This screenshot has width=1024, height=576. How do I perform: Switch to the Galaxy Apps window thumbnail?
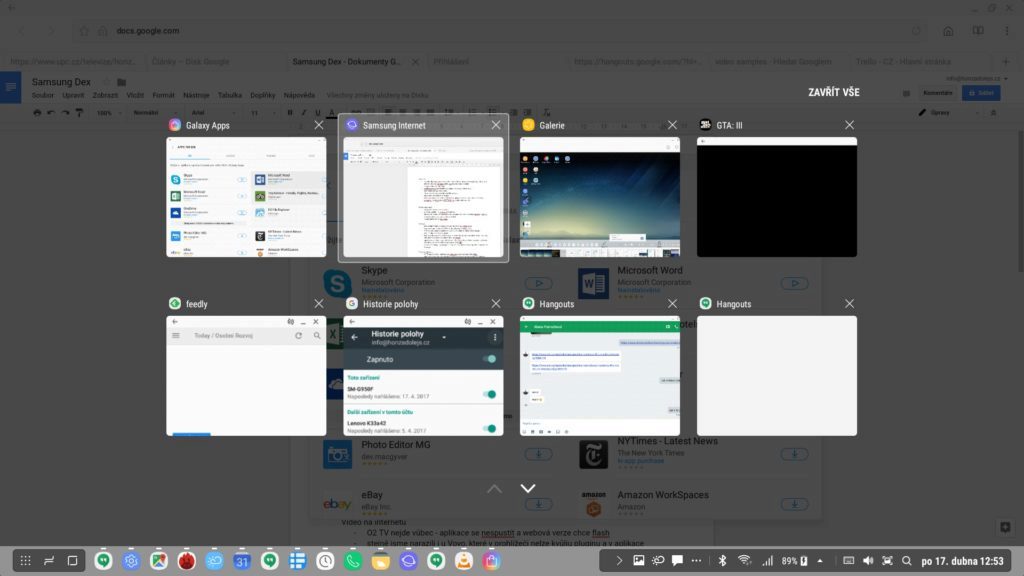tap(246, 197)
